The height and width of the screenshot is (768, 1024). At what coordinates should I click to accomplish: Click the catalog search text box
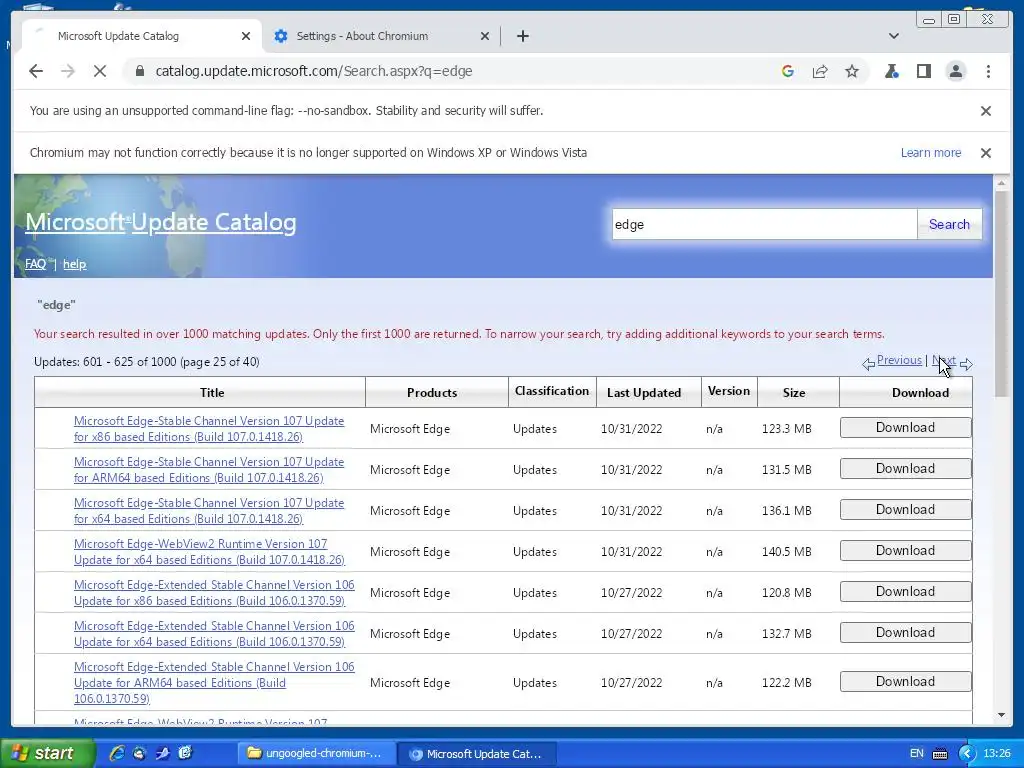(764, 225)
